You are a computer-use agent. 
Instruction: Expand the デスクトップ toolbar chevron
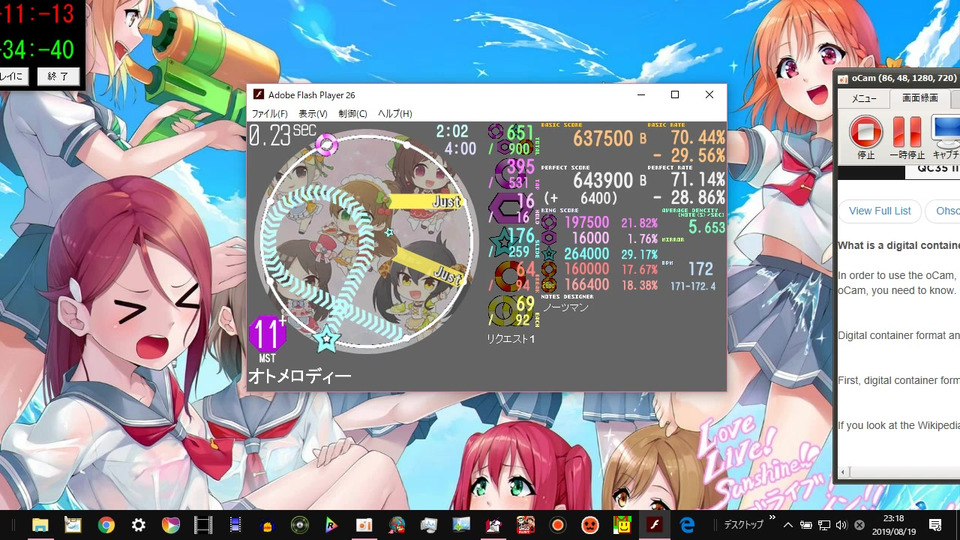(772, 518)
